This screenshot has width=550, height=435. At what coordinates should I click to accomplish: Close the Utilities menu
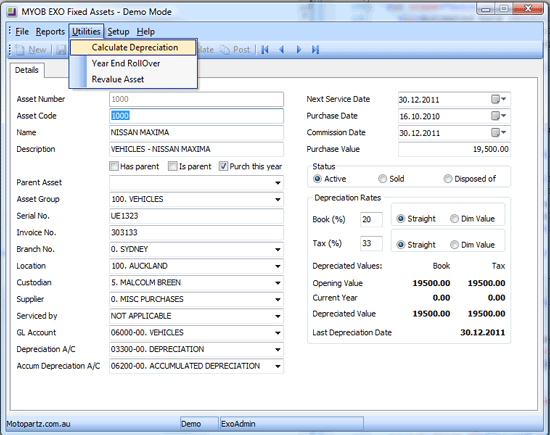[x=86, y=32]
